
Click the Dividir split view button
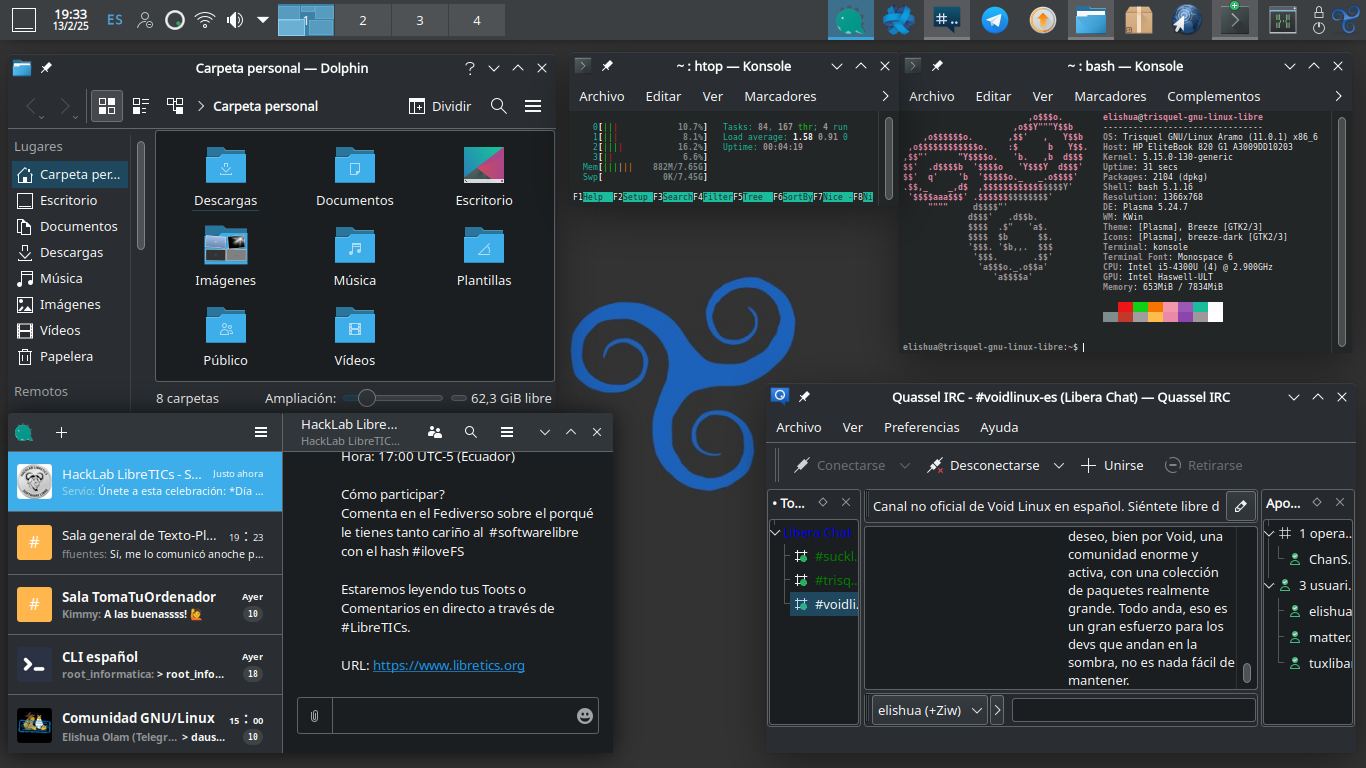click(440, 106)
